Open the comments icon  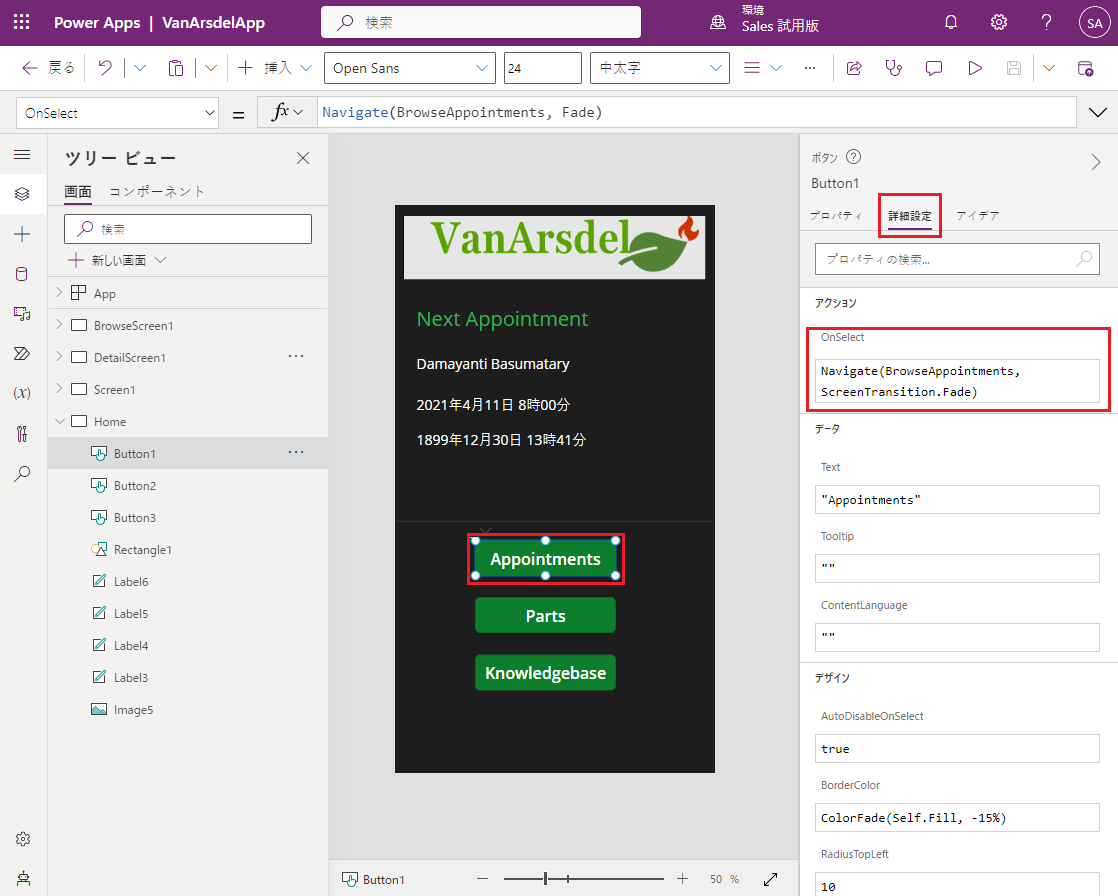click(933, 68)
